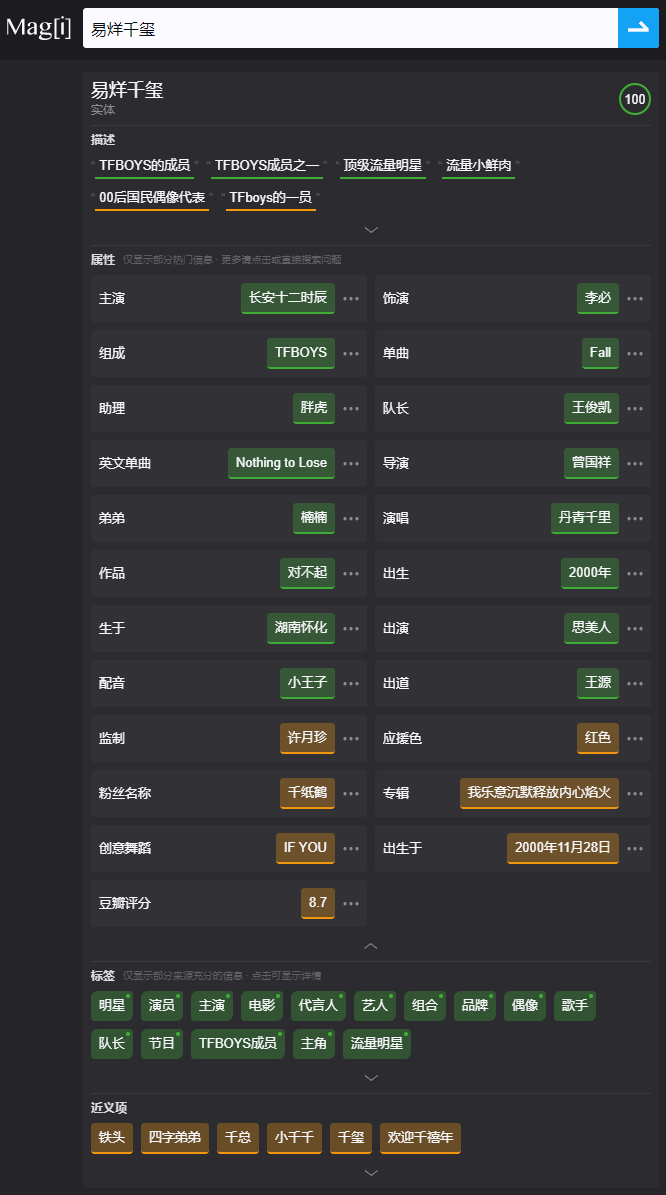Open more options for the 出生于 row
This screenshot has width=666, height=1195.
point(636,848)
